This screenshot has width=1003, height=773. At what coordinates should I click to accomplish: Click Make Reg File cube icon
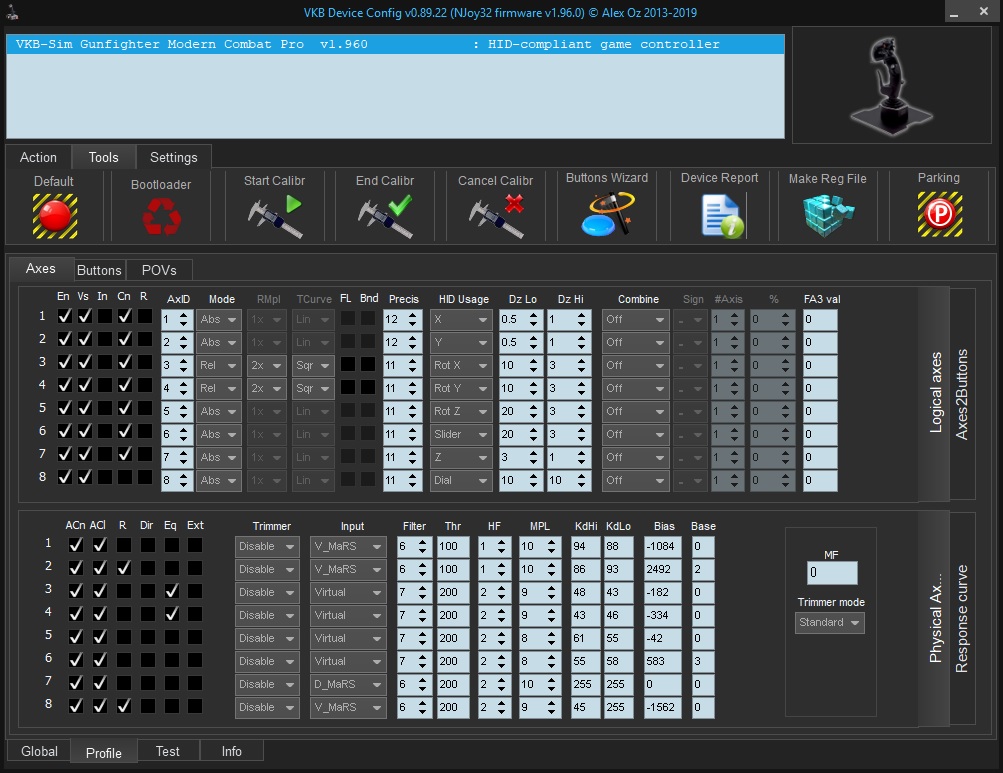coord(828,216)
